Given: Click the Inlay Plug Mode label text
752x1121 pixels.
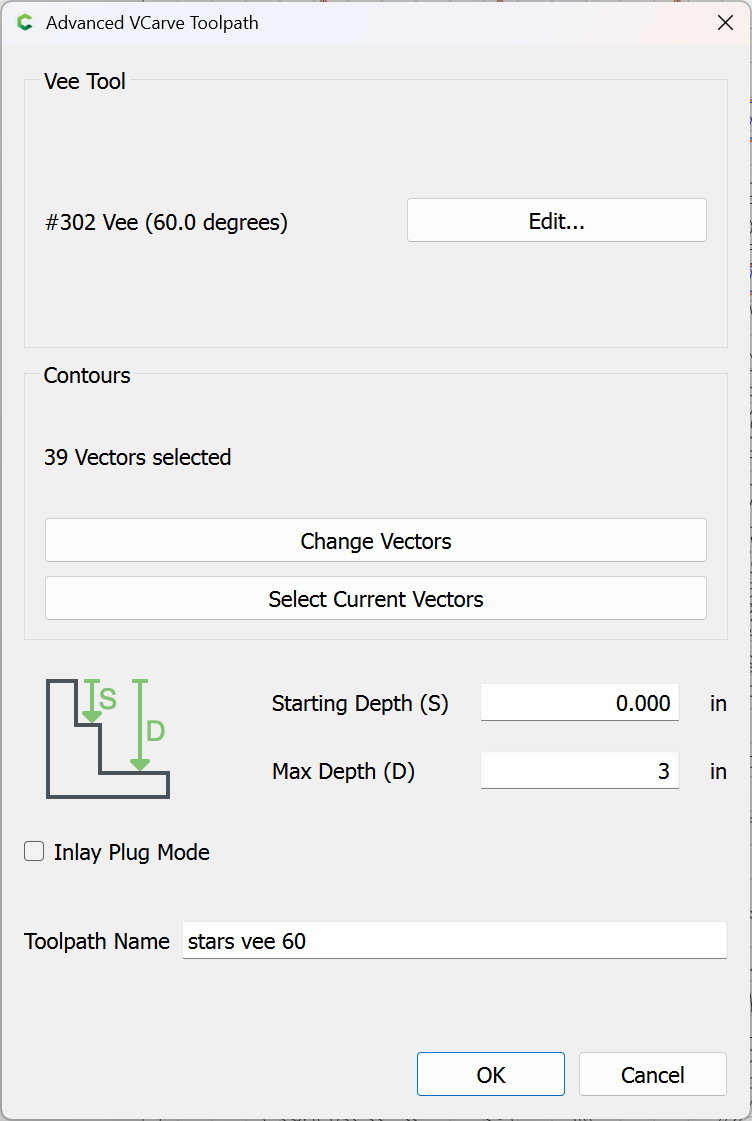Looking at the screenshot, I should (x=132, y=852).
